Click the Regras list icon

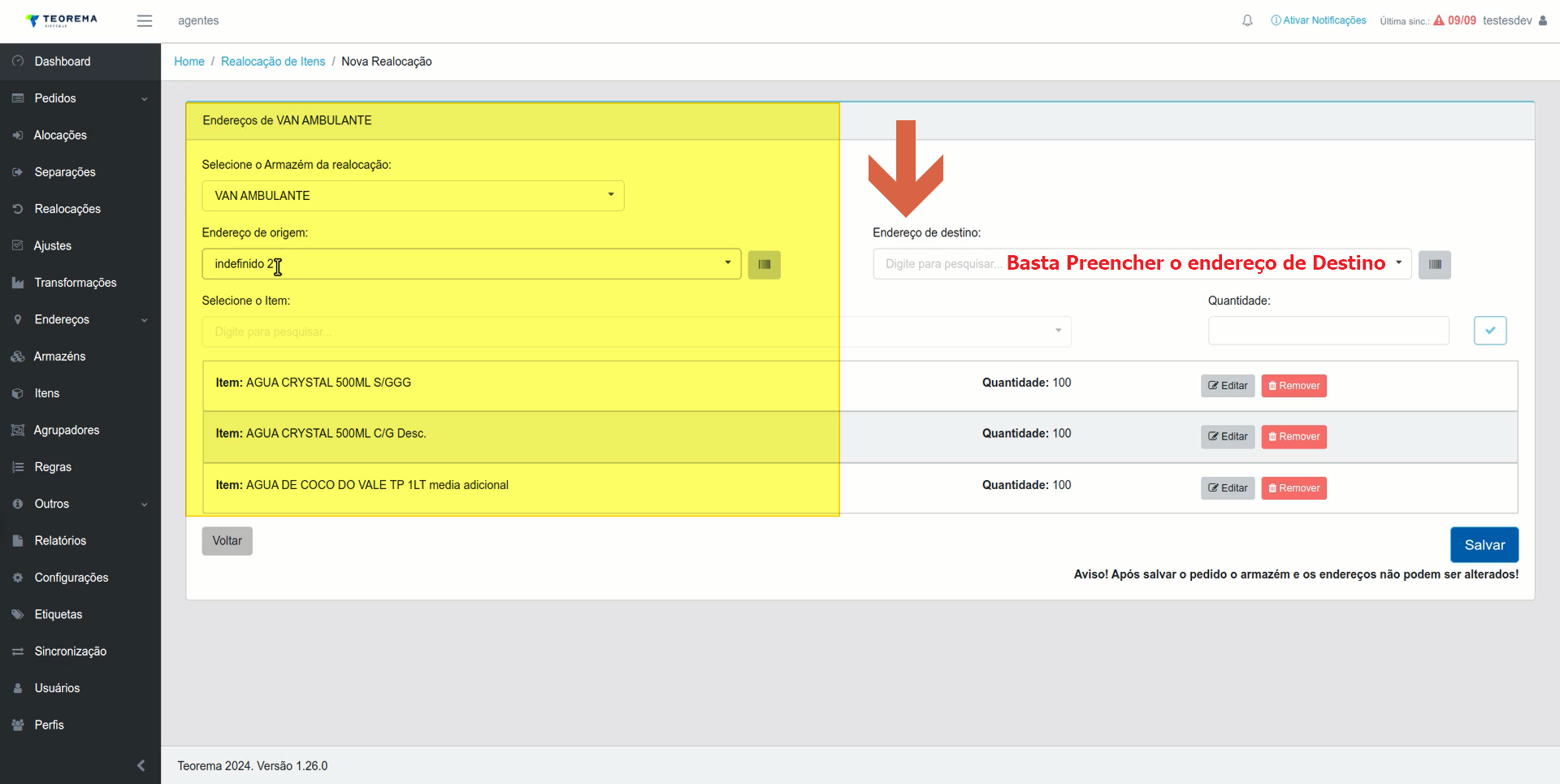[18, 467]
